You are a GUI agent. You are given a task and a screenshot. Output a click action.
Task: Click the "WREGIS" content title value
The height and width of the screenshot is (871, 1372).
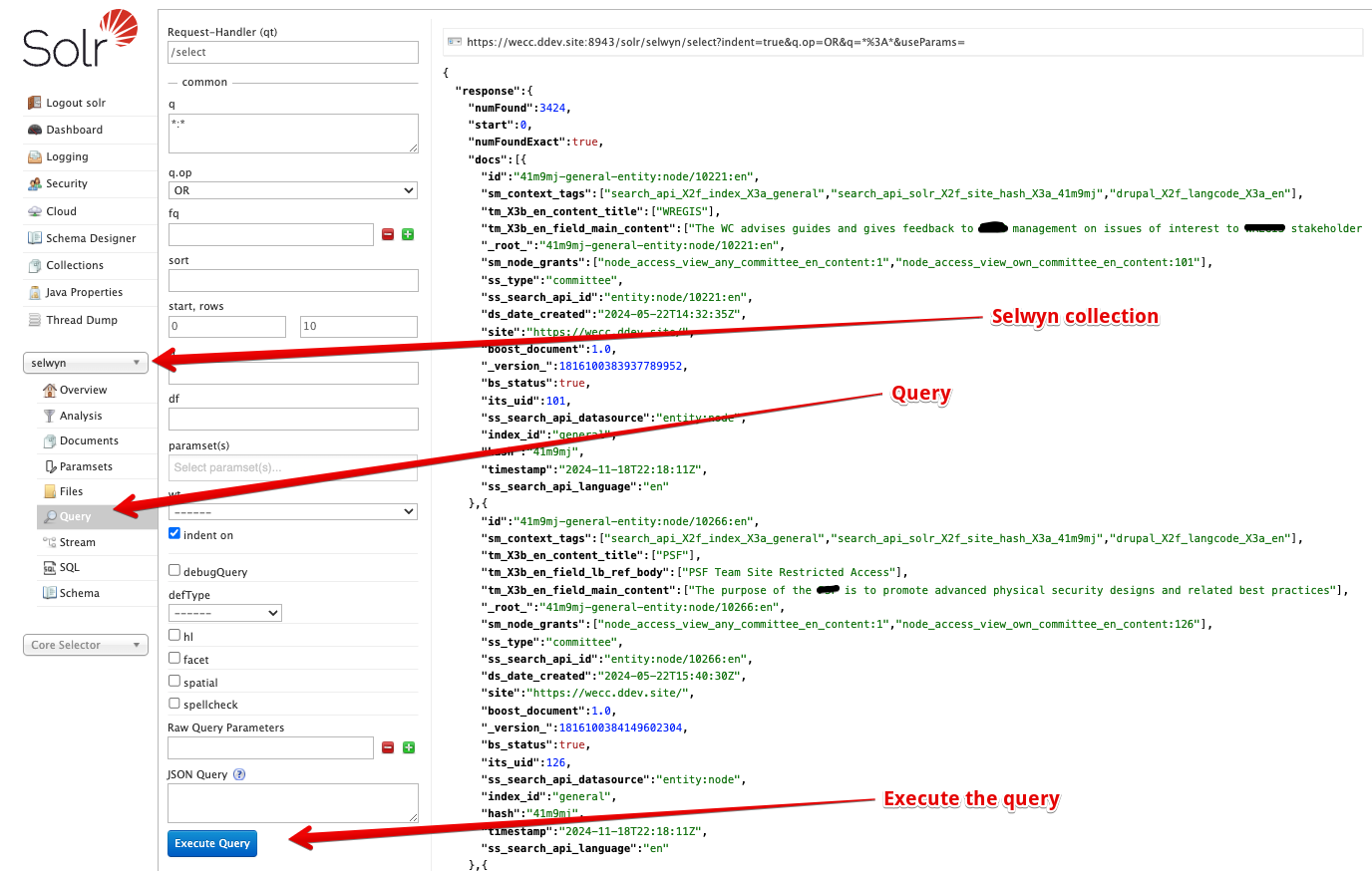(683, 211)
